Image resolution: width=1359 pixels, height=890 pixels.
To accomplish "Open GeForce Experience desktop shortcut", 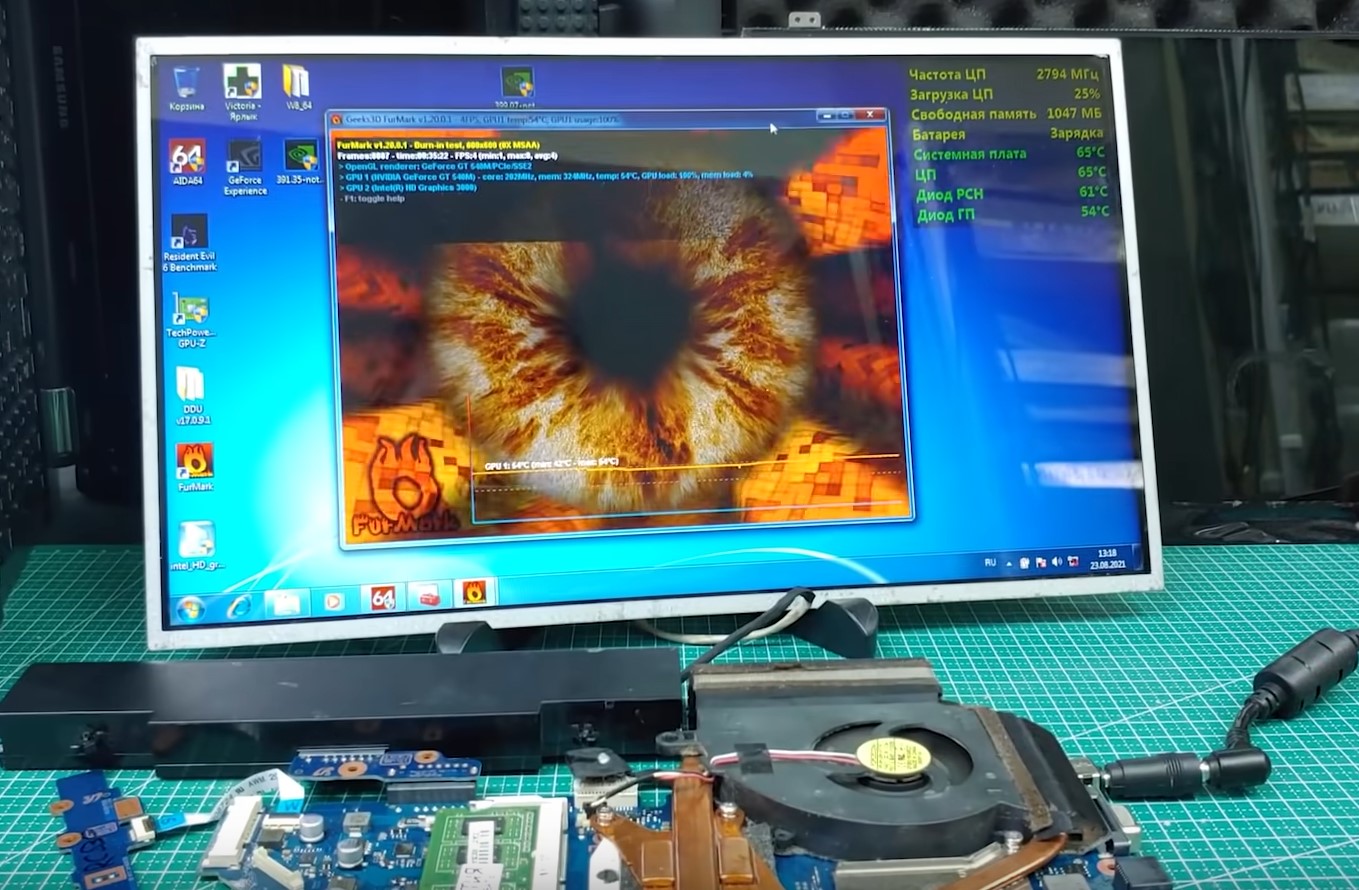I will [x=245, y=167].
